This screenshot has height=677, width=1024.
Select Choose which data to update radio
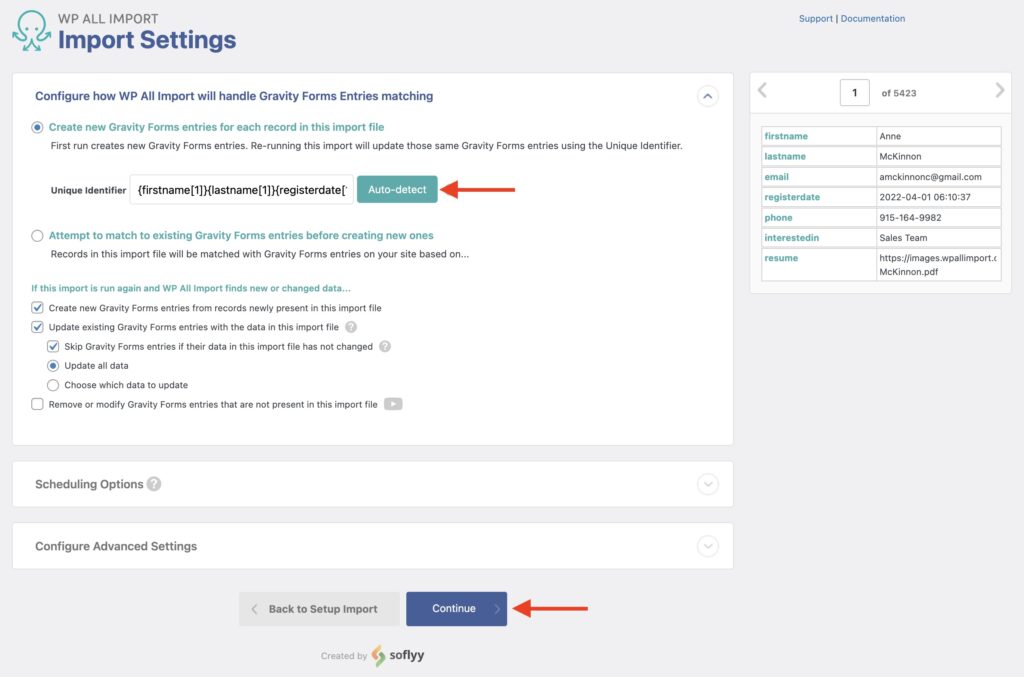(x=53, y=385)
